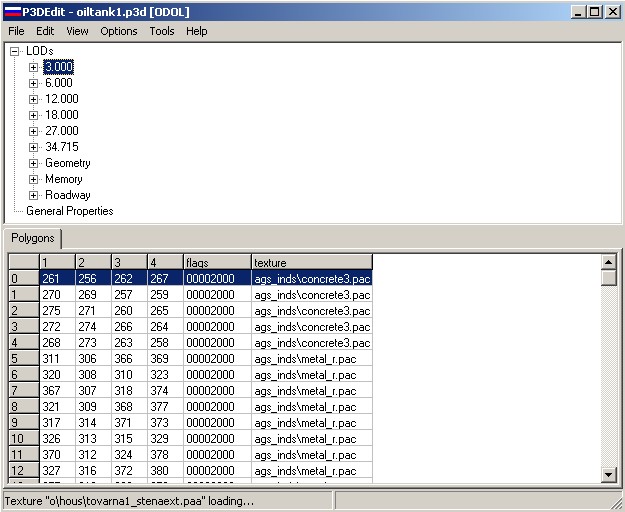Screen dimensions: 625x512
Task: Click texture cell of row 8 metal_r.pac
Action: point(311,406)
